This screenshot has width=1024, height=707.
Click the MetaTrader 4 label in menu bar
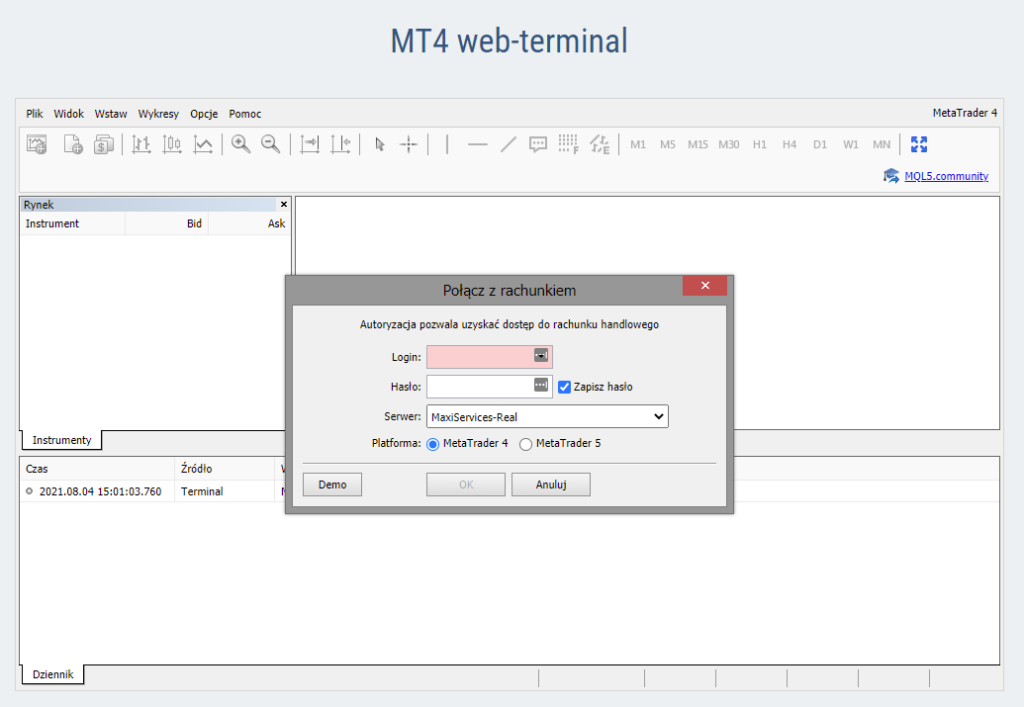965,113
